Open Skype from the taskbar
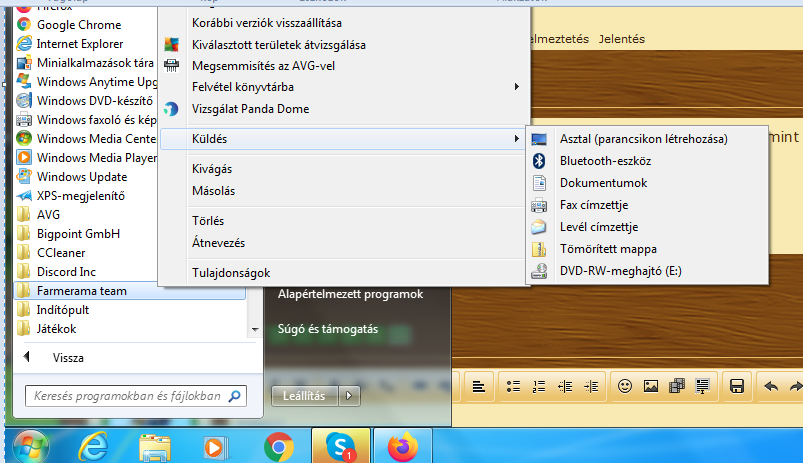 (x=341, y=445)
